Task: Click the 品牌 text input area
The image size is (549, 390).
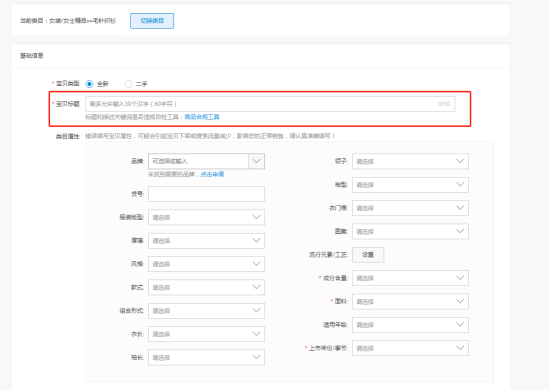Action: point(199,161)
